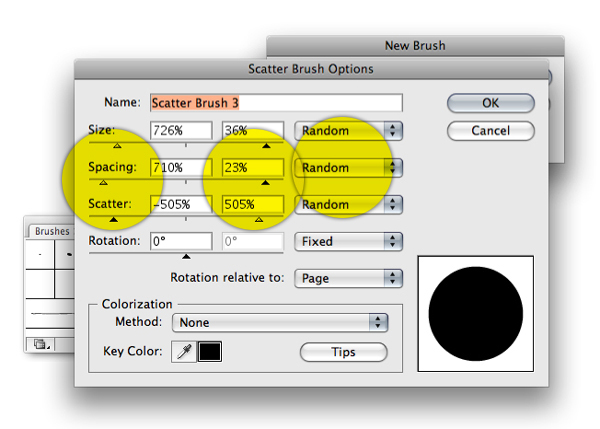Expand the Rotation relative to Page dropdown
Image resolution: width=600 pixels, height=429 pixels.
(347, 278)
